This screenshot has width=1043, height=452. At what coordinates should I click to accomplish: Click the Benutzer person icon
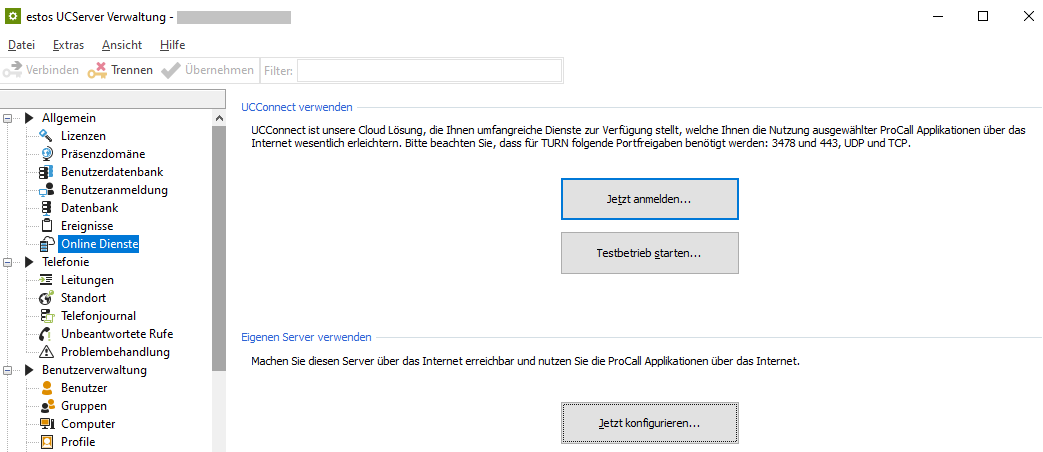[x=47, y=388]
